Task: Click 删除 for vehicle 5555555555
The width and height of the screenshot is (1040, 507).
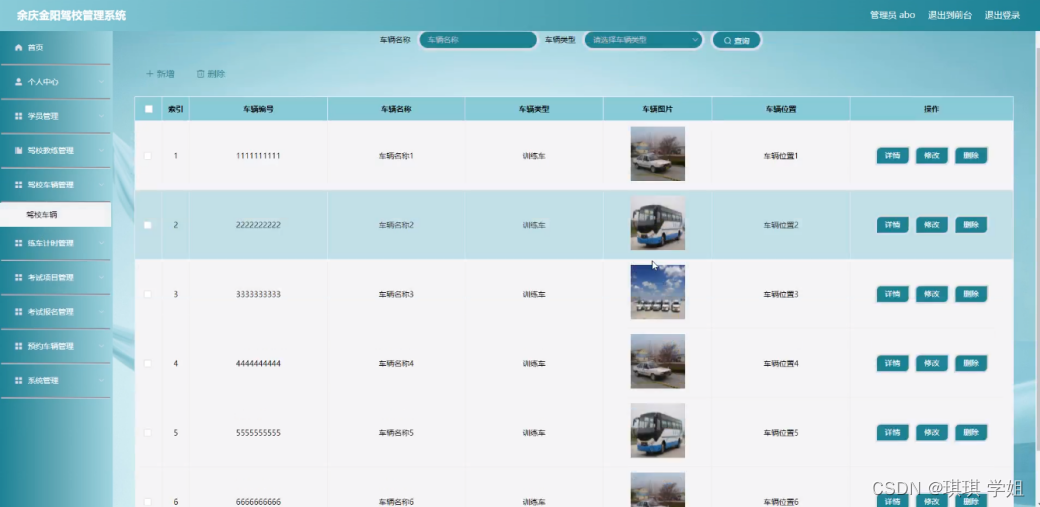Action: [x=971, y=433]
